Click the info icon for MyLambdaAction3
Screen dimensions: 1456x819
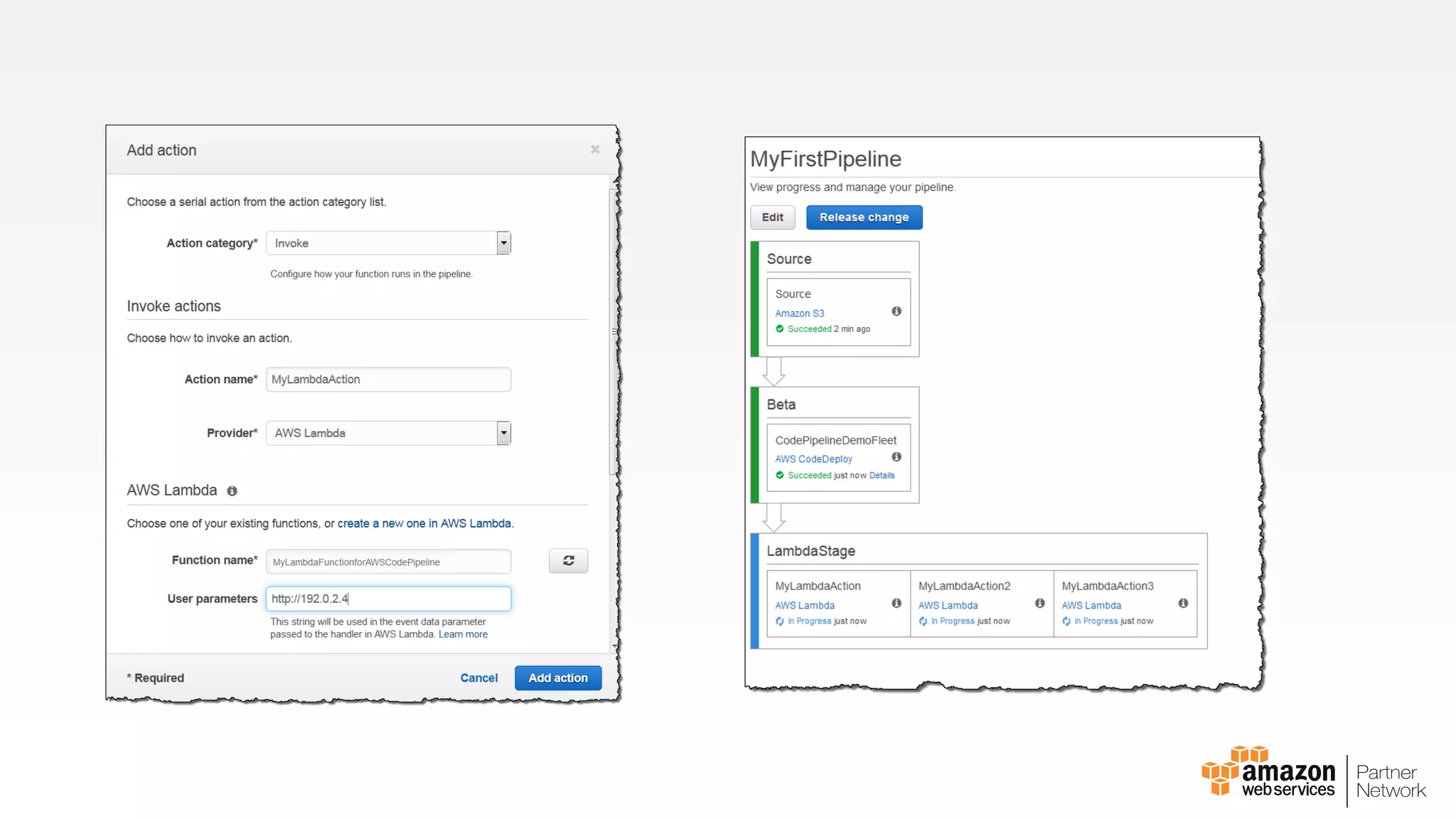pyautogui.click(x=1183, y=604)
